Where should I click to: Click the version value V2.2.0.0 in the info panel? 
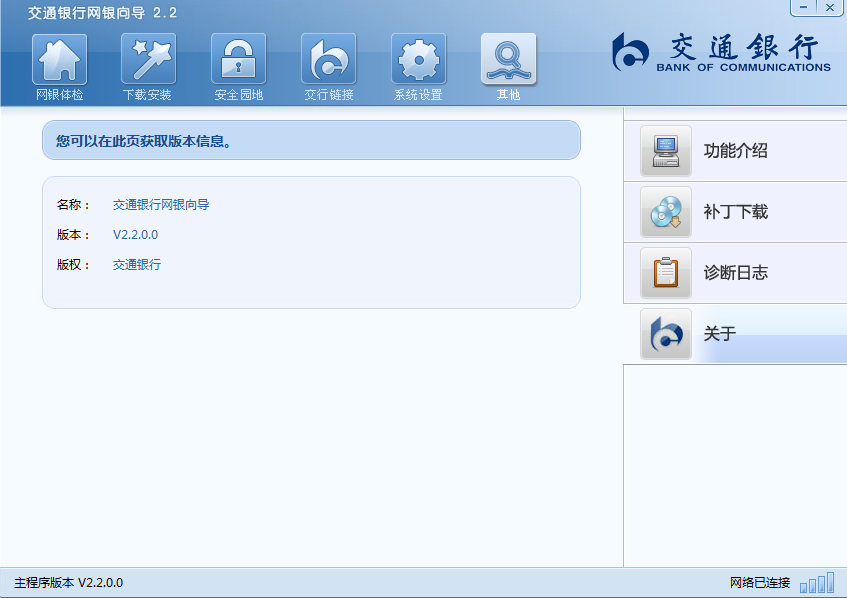coord(136,235)
